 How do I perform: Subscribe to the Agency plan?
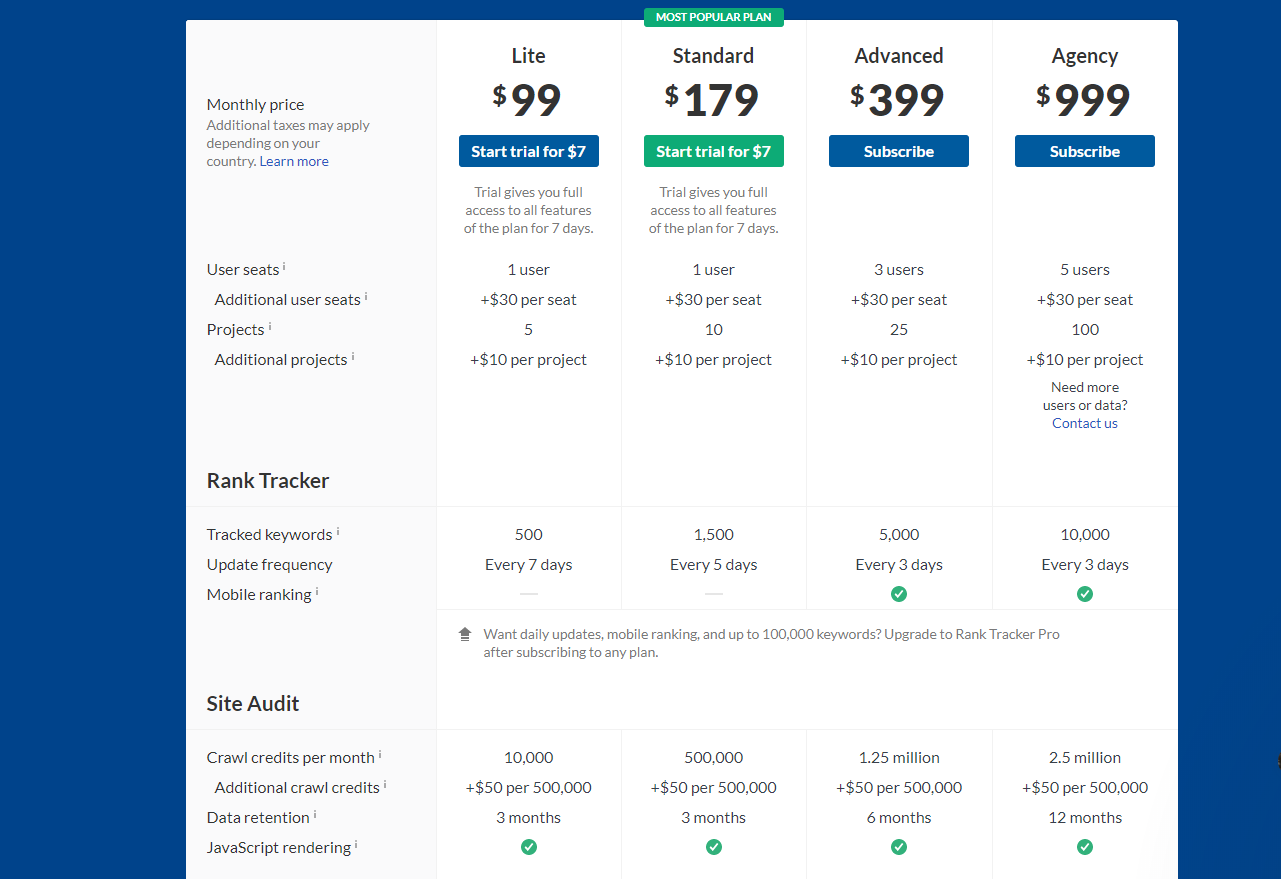coord(1085,151)
